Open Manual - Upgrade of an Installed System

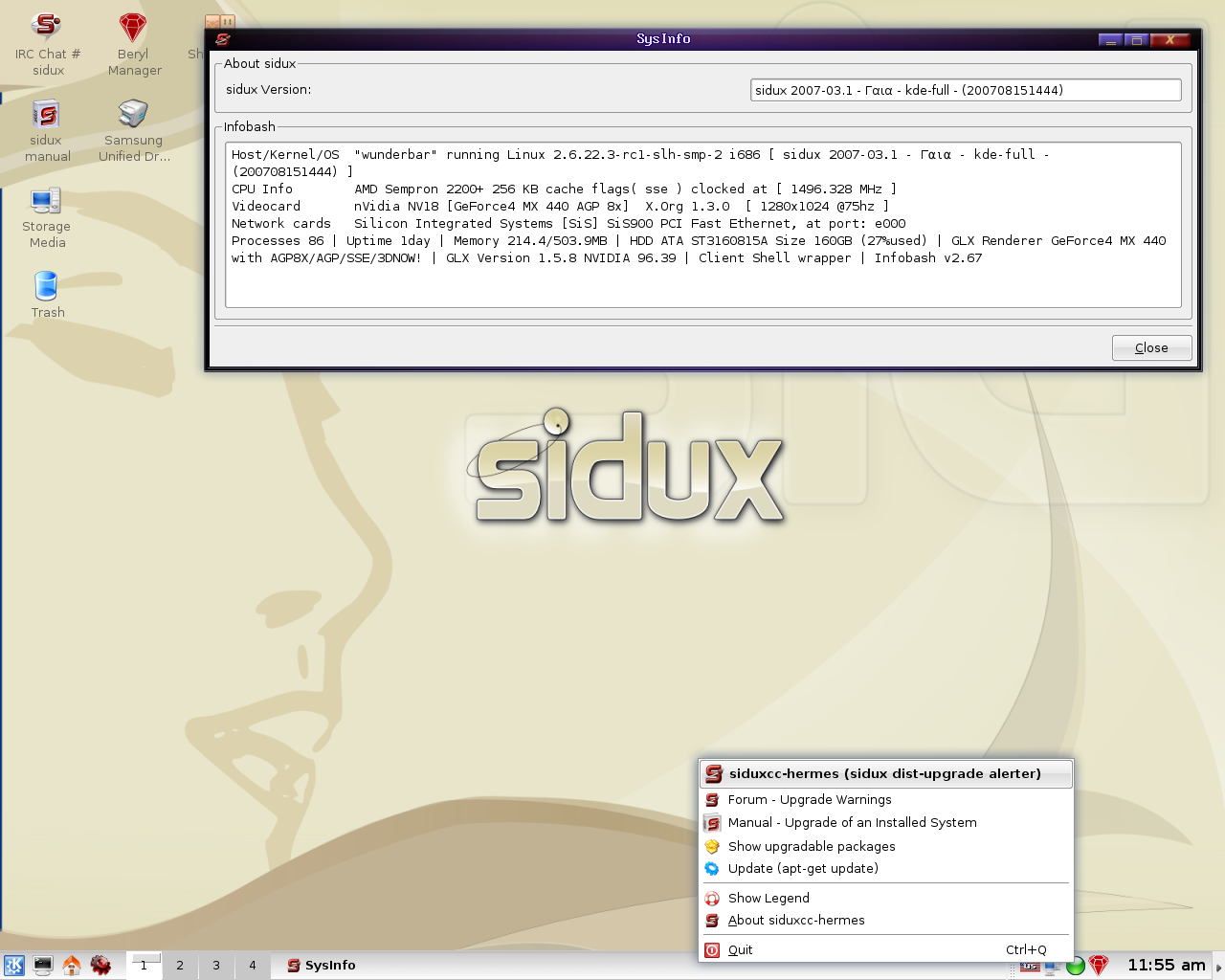[x=885, y=823]
